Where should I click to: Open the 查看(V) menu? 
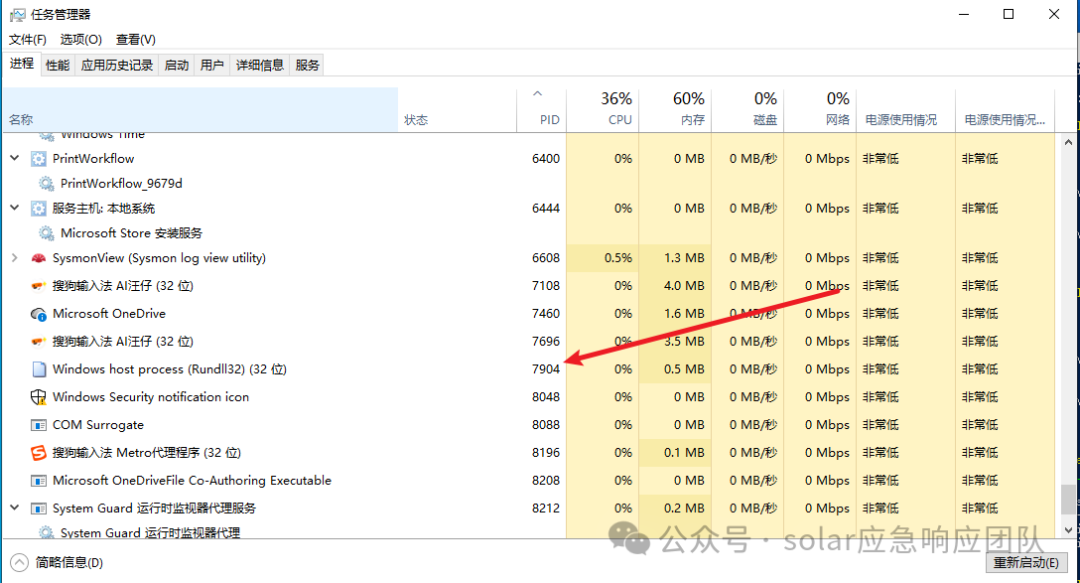coord(136,39)
